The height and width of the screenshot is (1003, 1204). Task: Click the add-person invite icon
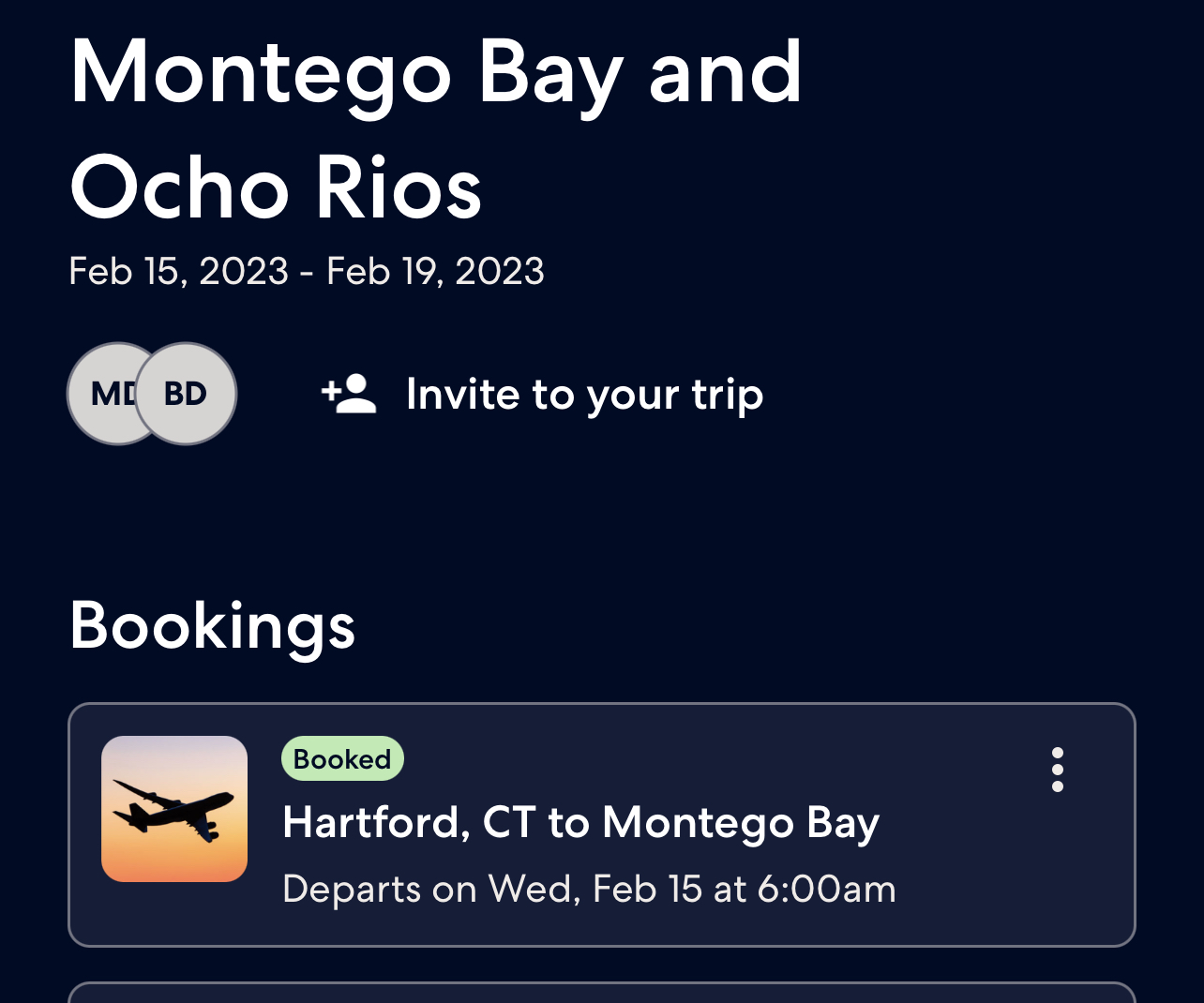(349, 395)
